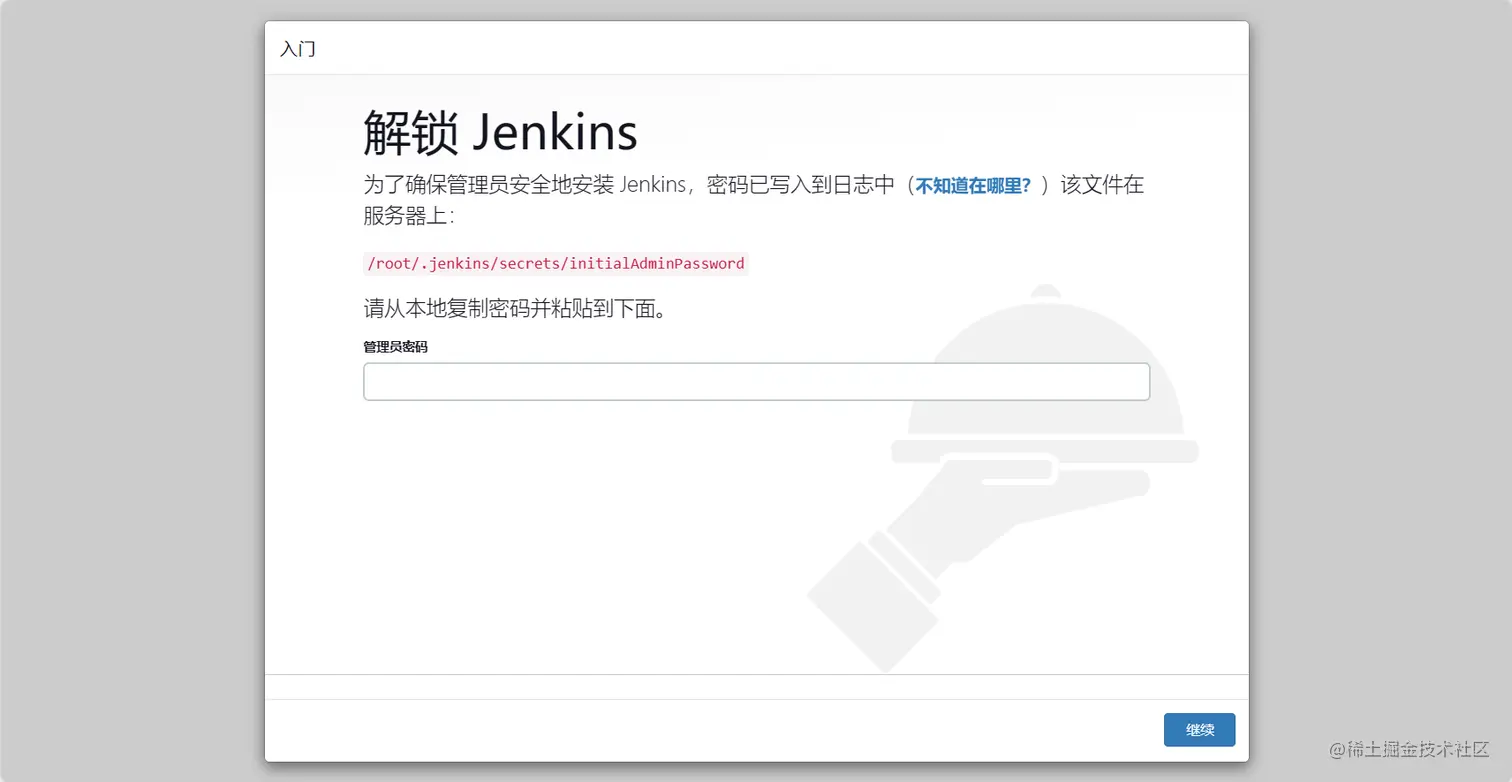Click the 管理员密码 label
This screenshot has height=782, width=1512.
395,347
